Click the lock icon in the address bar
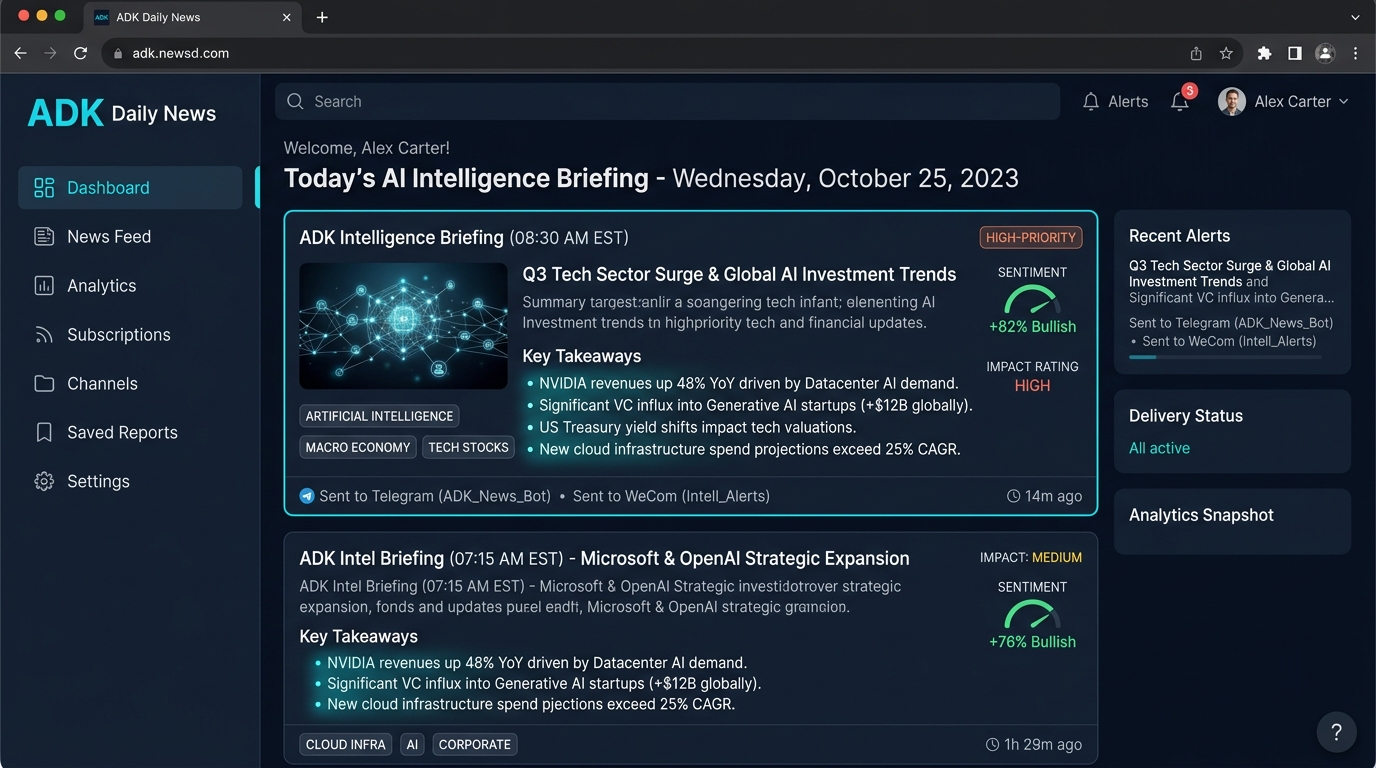This screenshot has width=1376, height=768. [118, 53]
